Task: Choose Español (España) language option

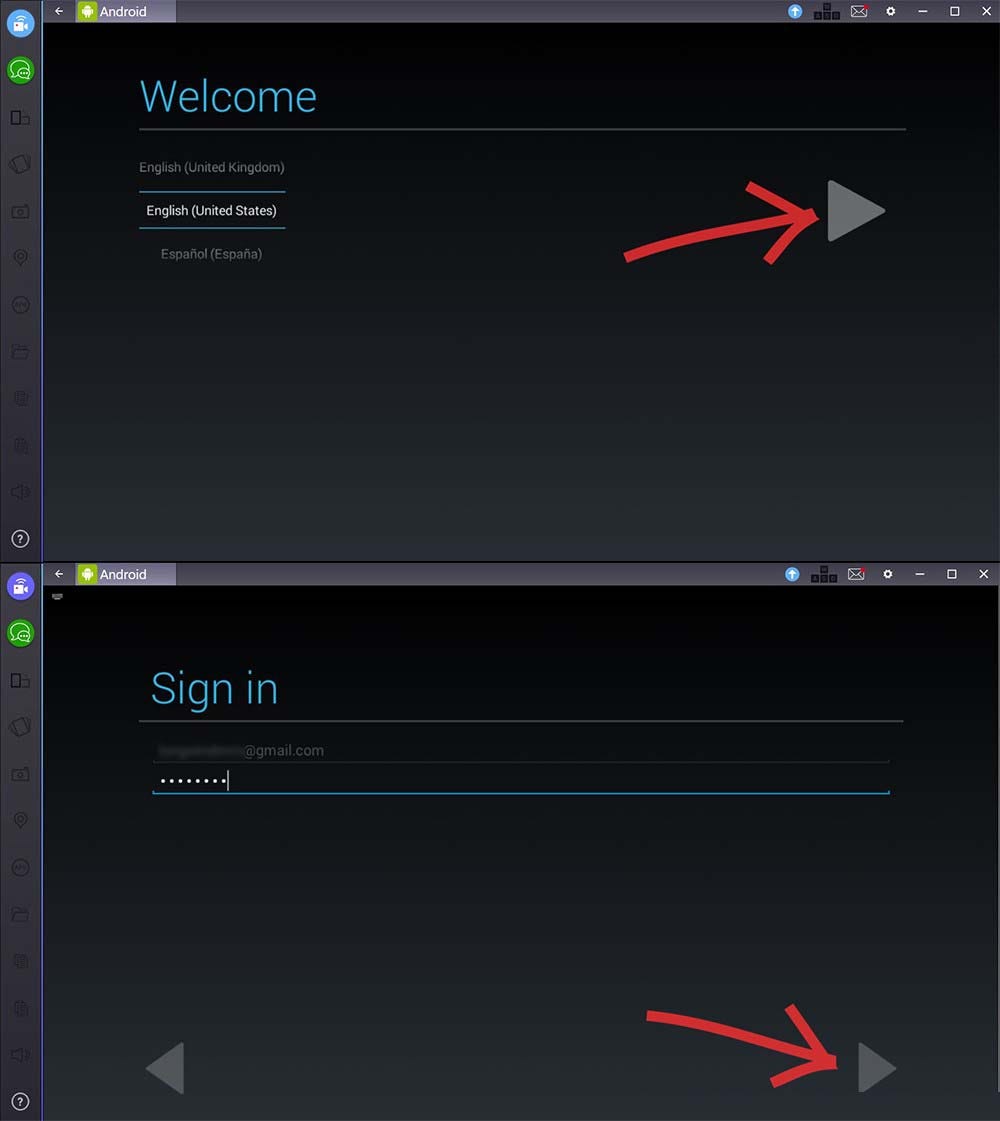Action: coord(212,254)
